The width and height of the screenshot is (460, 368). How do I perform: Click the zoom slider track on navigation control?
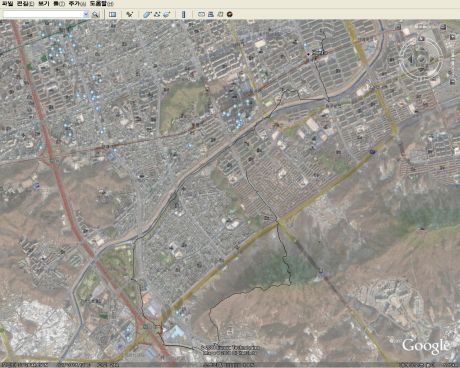[x=452, y=59]
